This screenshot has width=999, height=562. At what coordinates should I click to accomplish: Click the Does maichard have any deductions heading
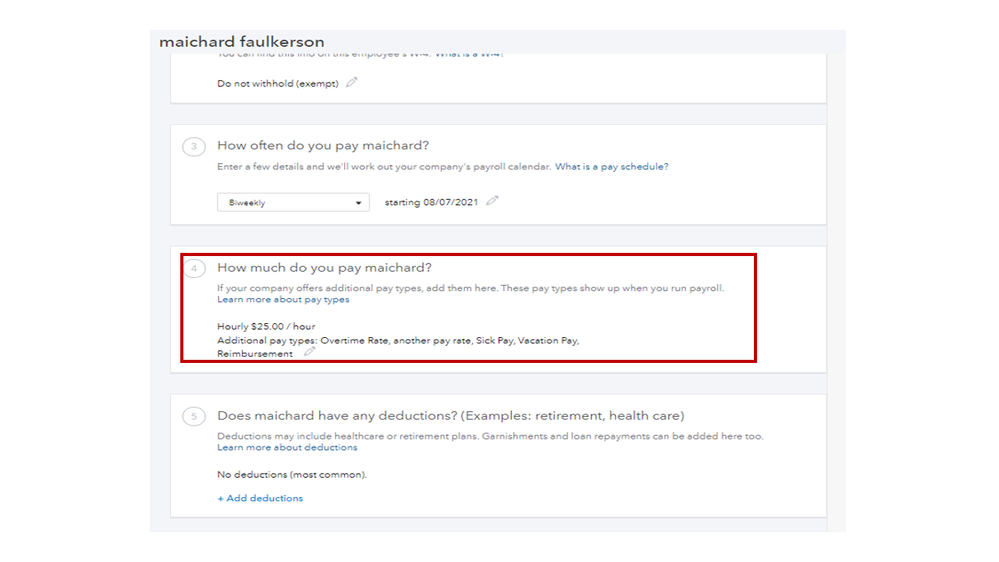coord(450,416)
